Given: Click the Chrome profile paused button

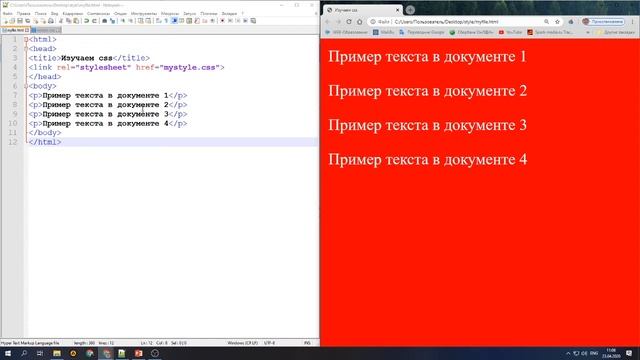Looking at the screenshot, I should click(x=603, y=22).
